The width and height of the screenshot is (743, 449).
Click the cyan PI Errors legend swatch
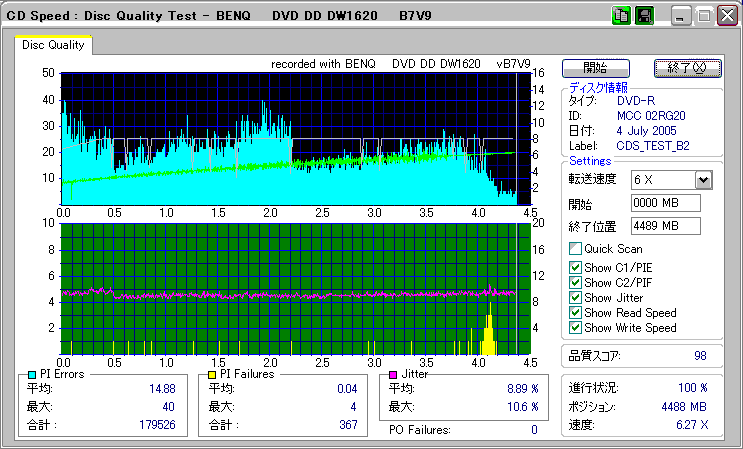click(31, 374)
